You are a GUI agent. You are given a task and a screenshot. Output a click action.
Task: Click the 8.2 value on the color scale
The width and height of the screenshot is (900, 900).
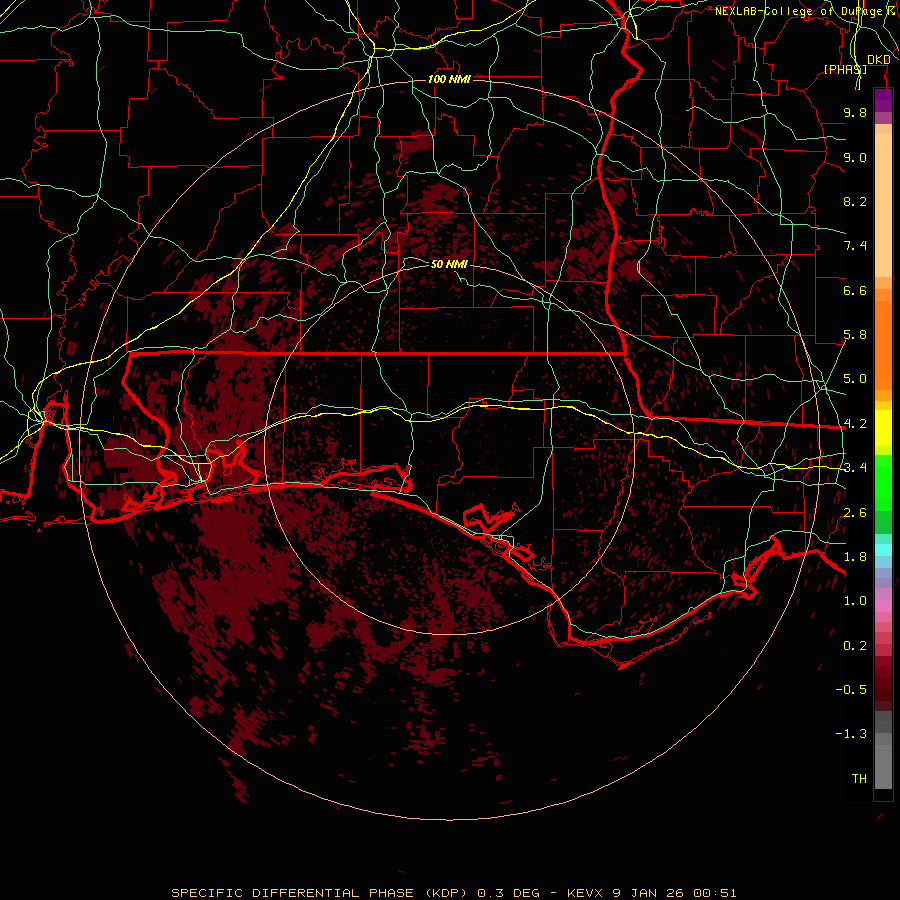pos(855,201)
